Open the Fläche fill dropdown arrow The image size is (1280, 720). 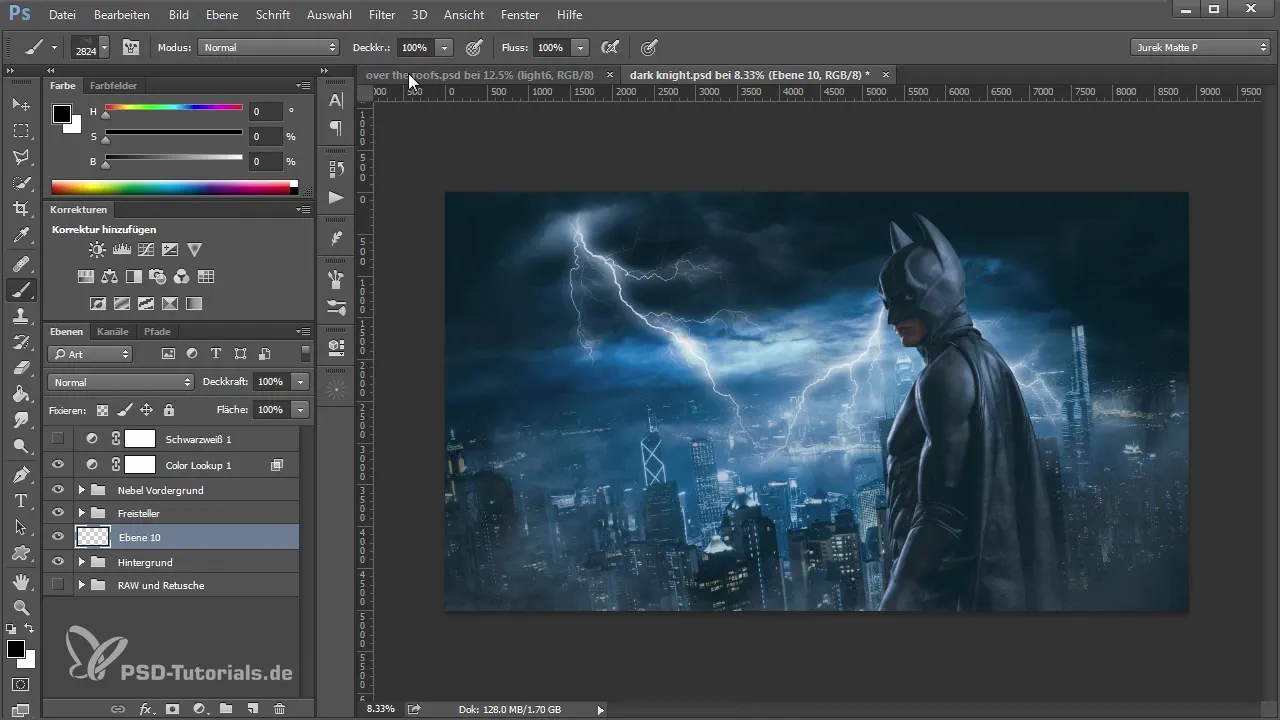click(301, 410)
